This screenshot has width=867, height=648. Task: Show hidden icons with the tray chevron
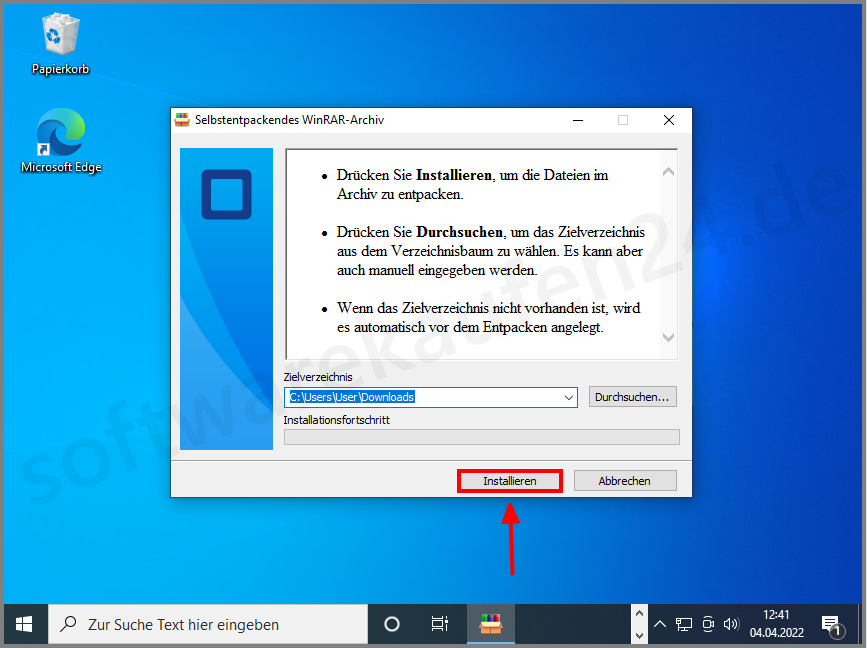coord(659,623)
